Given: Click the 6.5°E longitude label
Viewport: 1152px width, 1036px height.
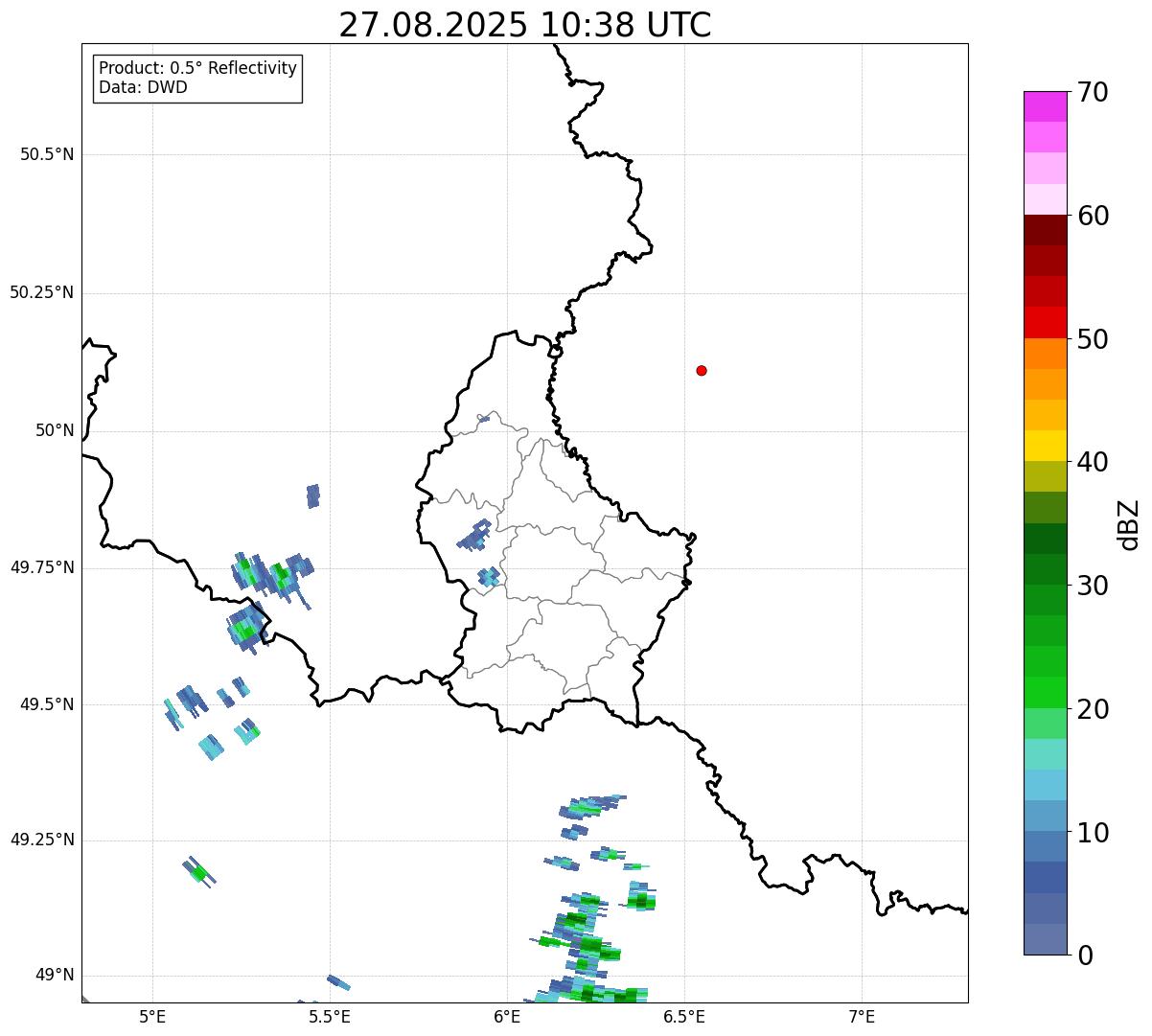Looking at the screenshot, I should click(684, 1016).
